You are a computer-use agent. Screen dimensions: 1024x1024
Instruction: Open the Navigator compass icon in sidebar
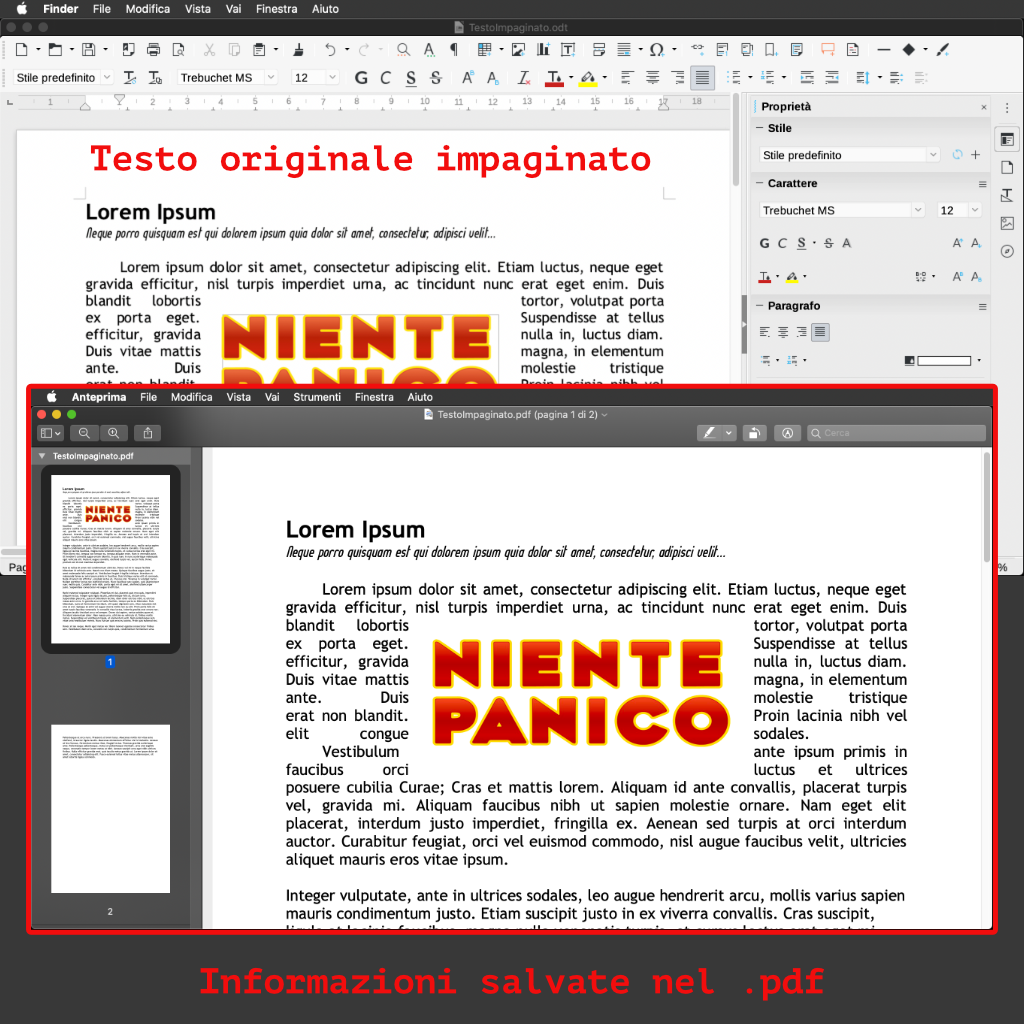pyautogui.click(x=1007, y=251)
